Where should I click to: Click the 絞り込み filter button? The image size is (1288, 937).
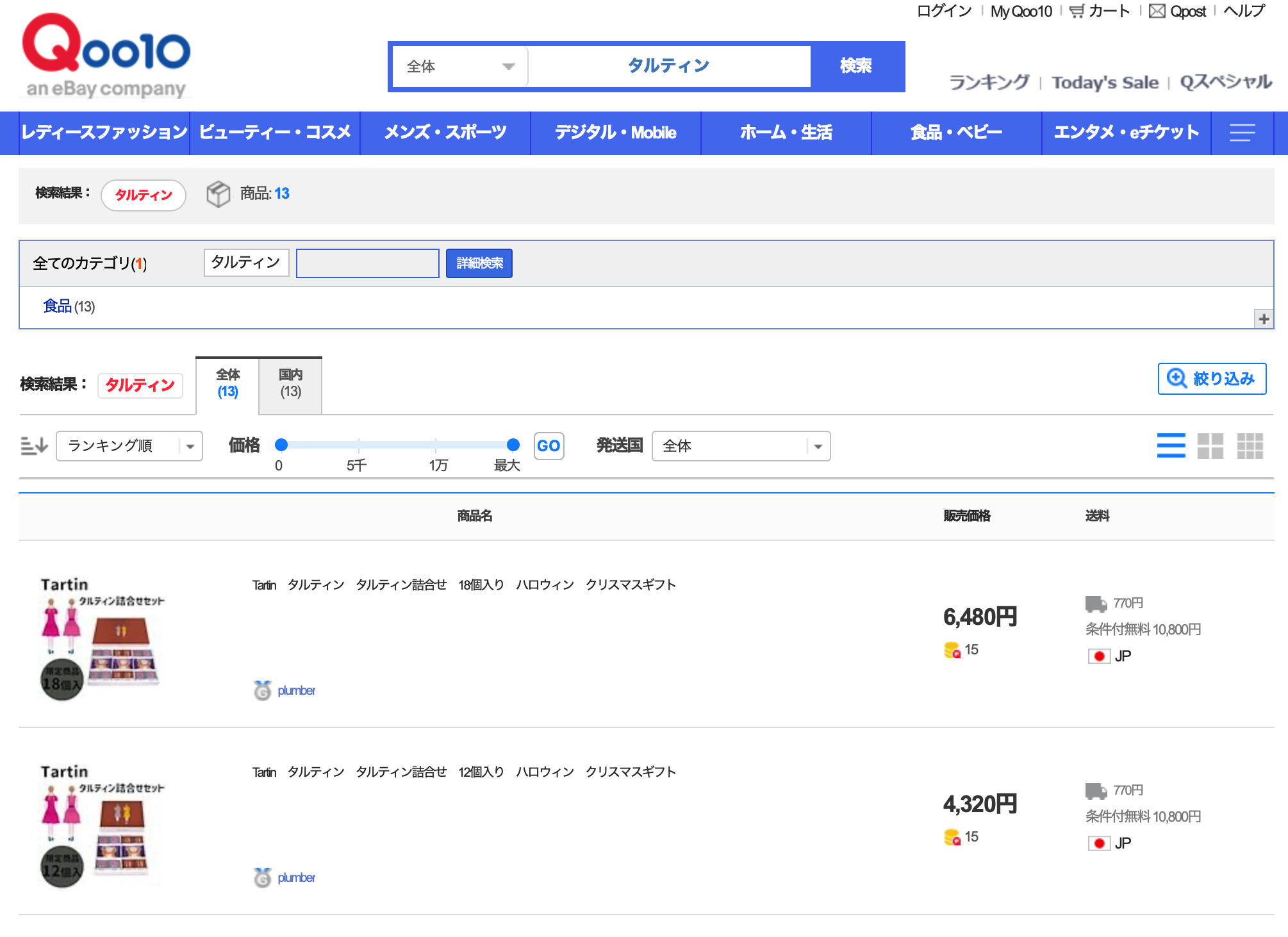pos(1212,379)
